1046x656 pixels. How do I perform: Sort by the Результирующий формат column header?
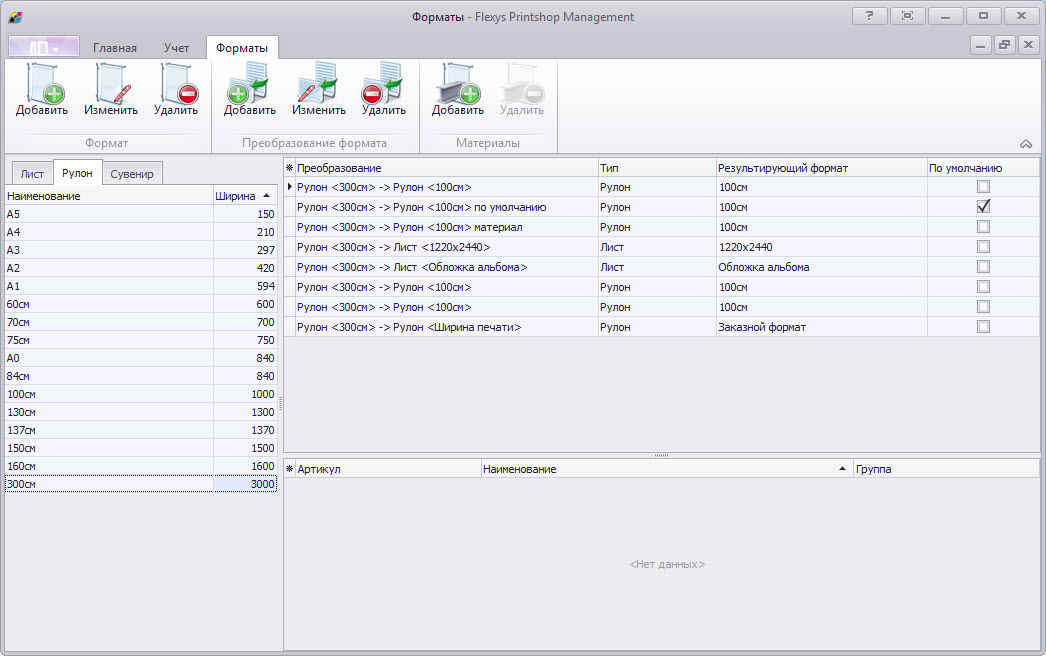click(x=822, y=168)
